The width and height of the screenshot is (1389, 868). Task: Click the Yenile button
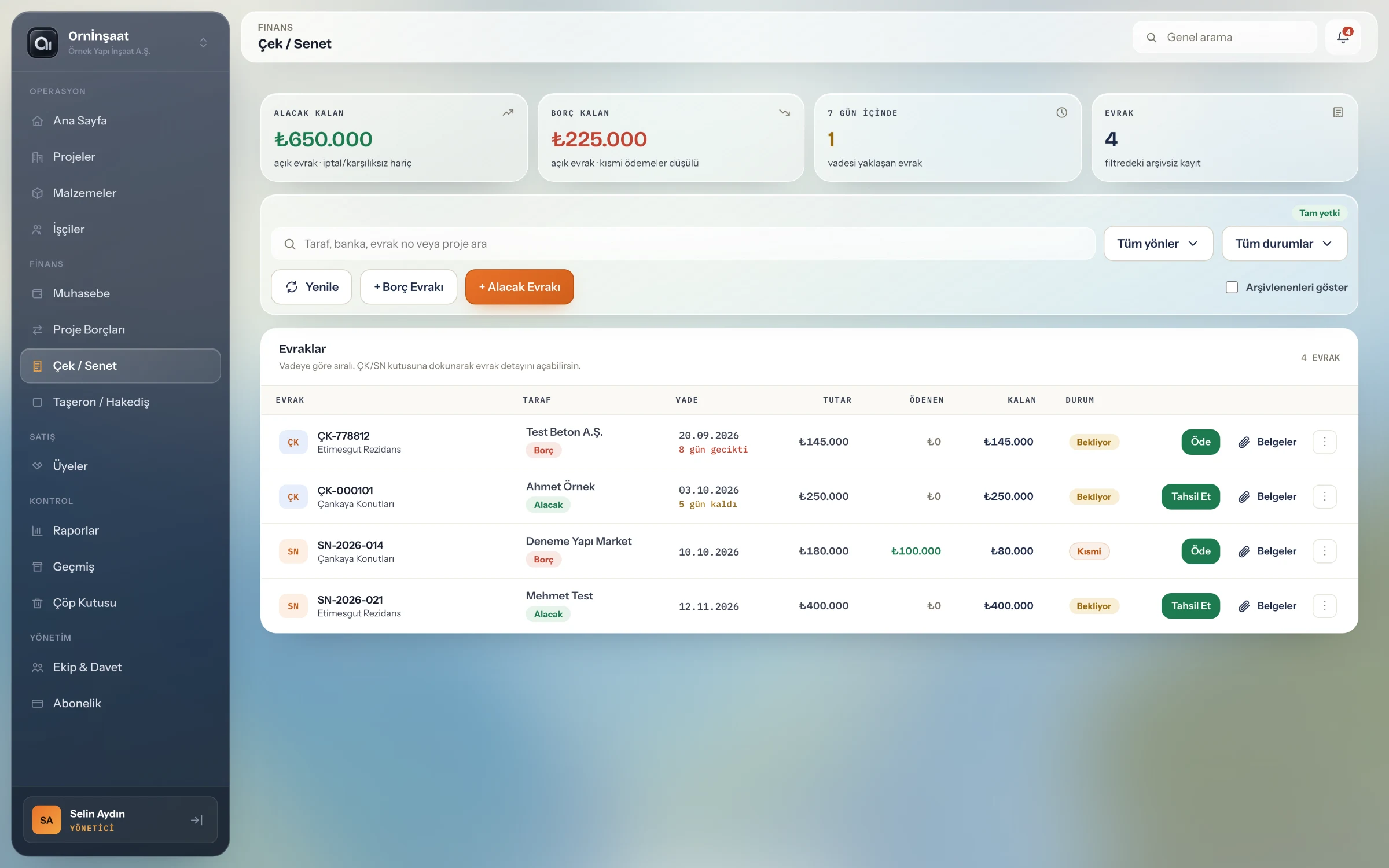click(311, 287)
